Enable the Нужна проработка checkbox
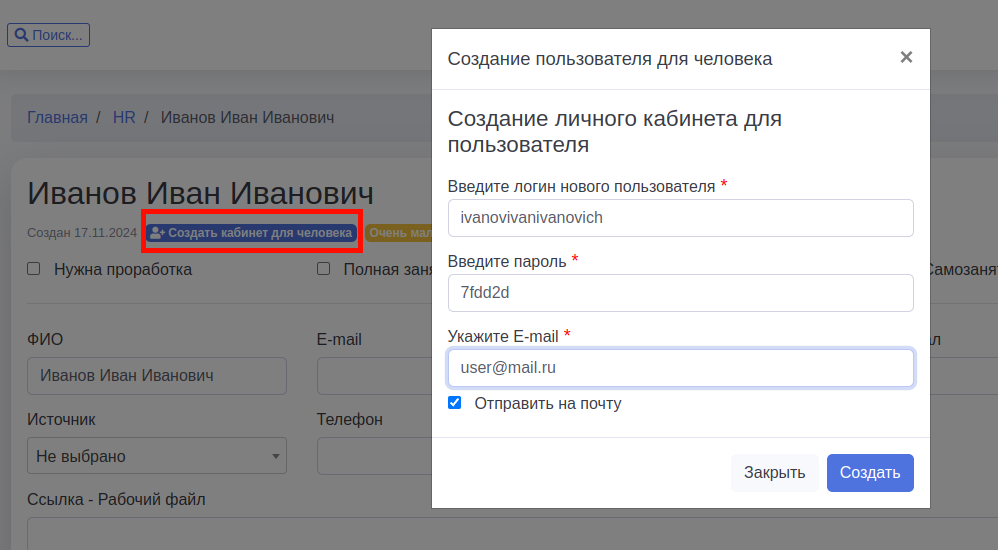This screenshot has width=998, height=550. click(34, 269)
